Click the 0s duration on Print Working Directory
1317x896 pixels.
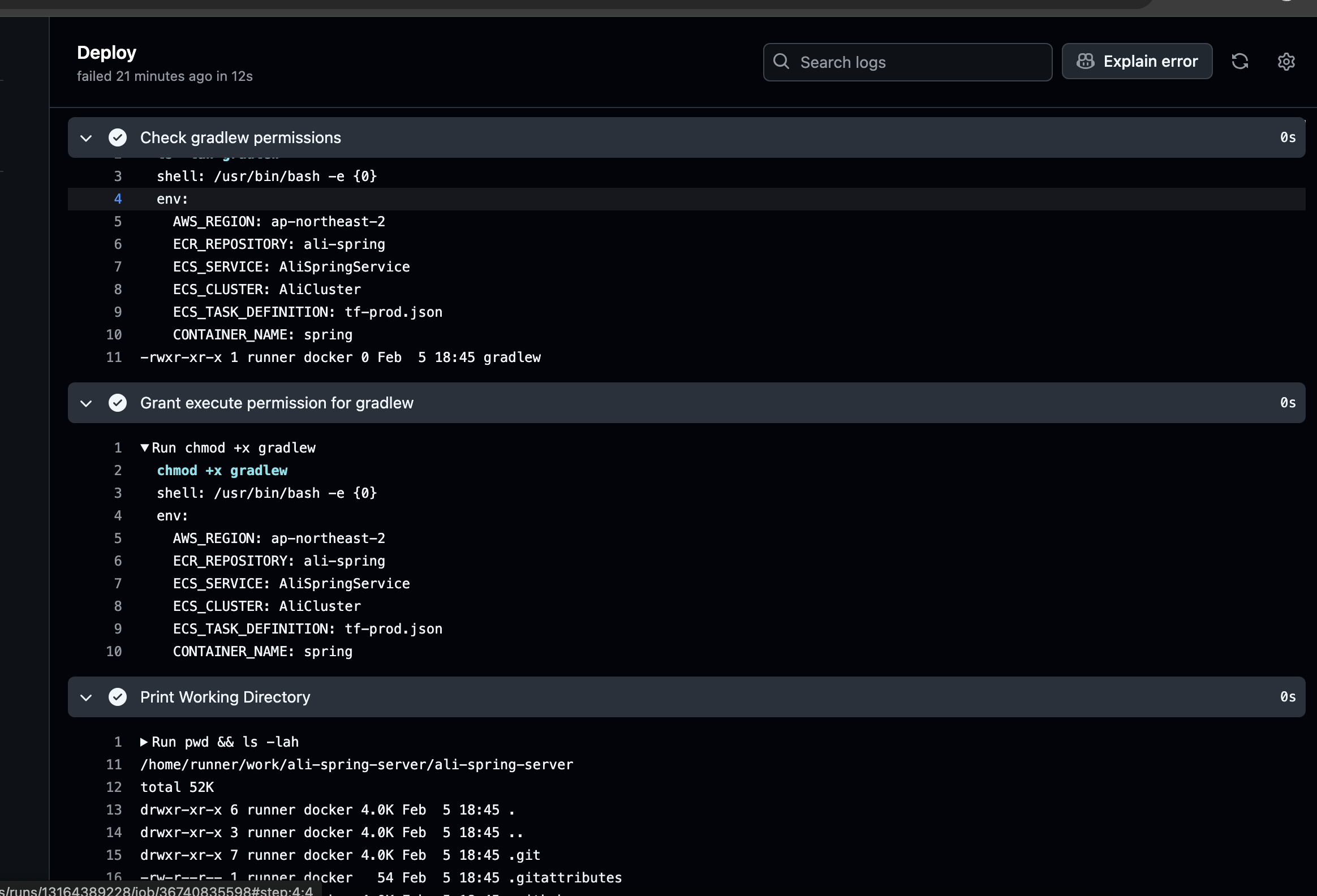[x=1288, y=696]
